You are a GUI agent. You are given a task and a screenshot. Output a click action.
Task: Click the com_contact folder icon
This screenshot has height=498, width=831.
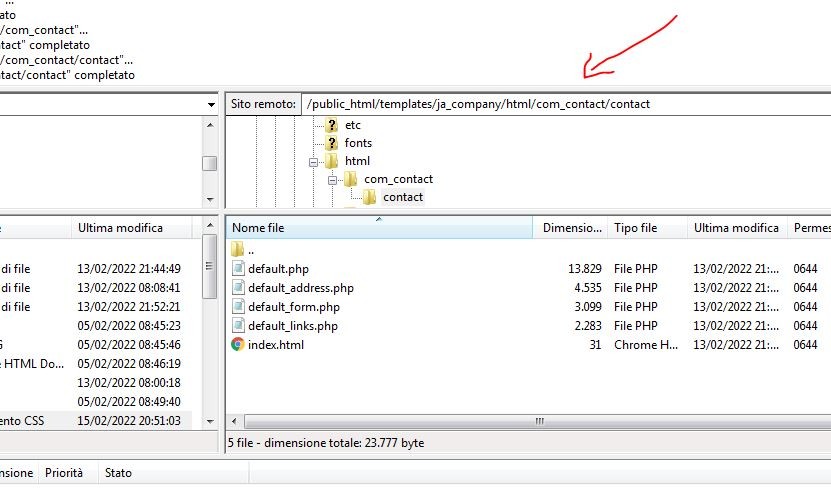350,179
